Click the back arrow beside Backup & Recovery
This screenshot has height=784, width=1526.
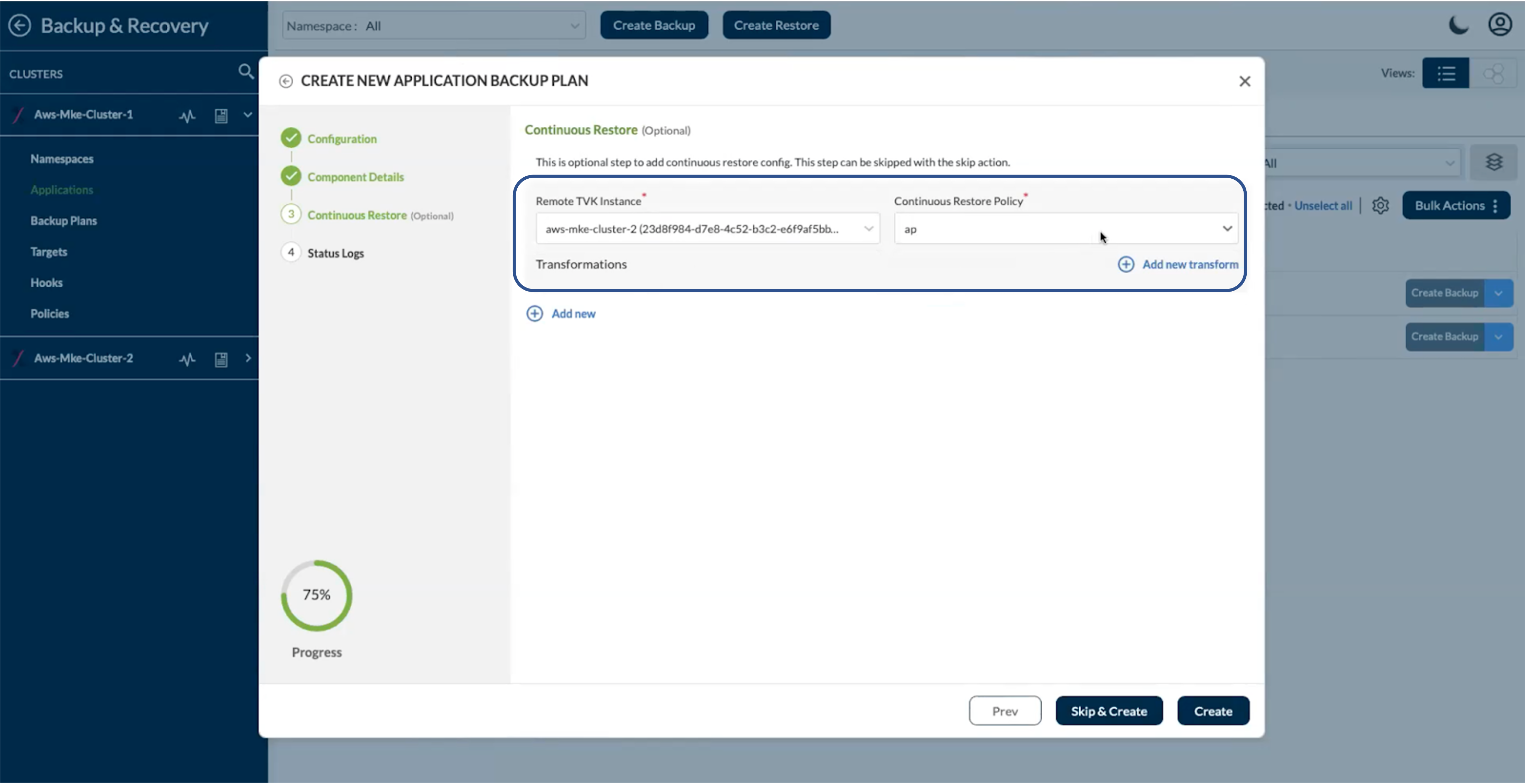coord(19,26)
